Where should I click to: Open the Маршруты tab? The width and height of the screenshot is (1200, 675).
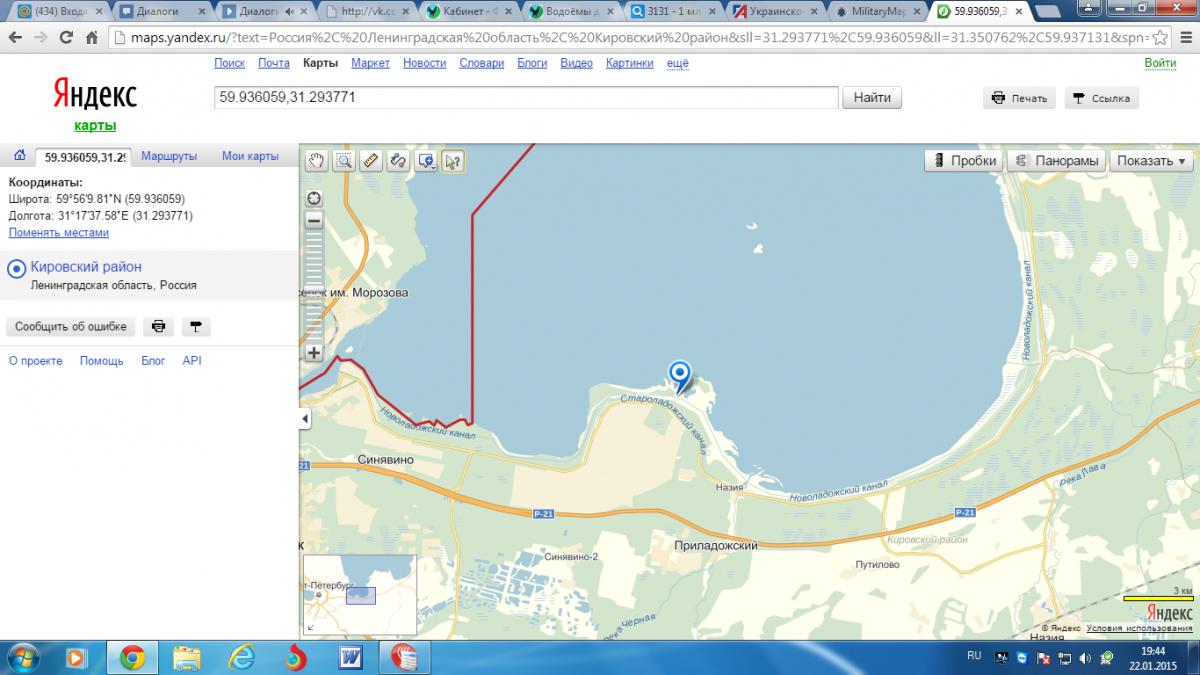(x=169, y=157)
